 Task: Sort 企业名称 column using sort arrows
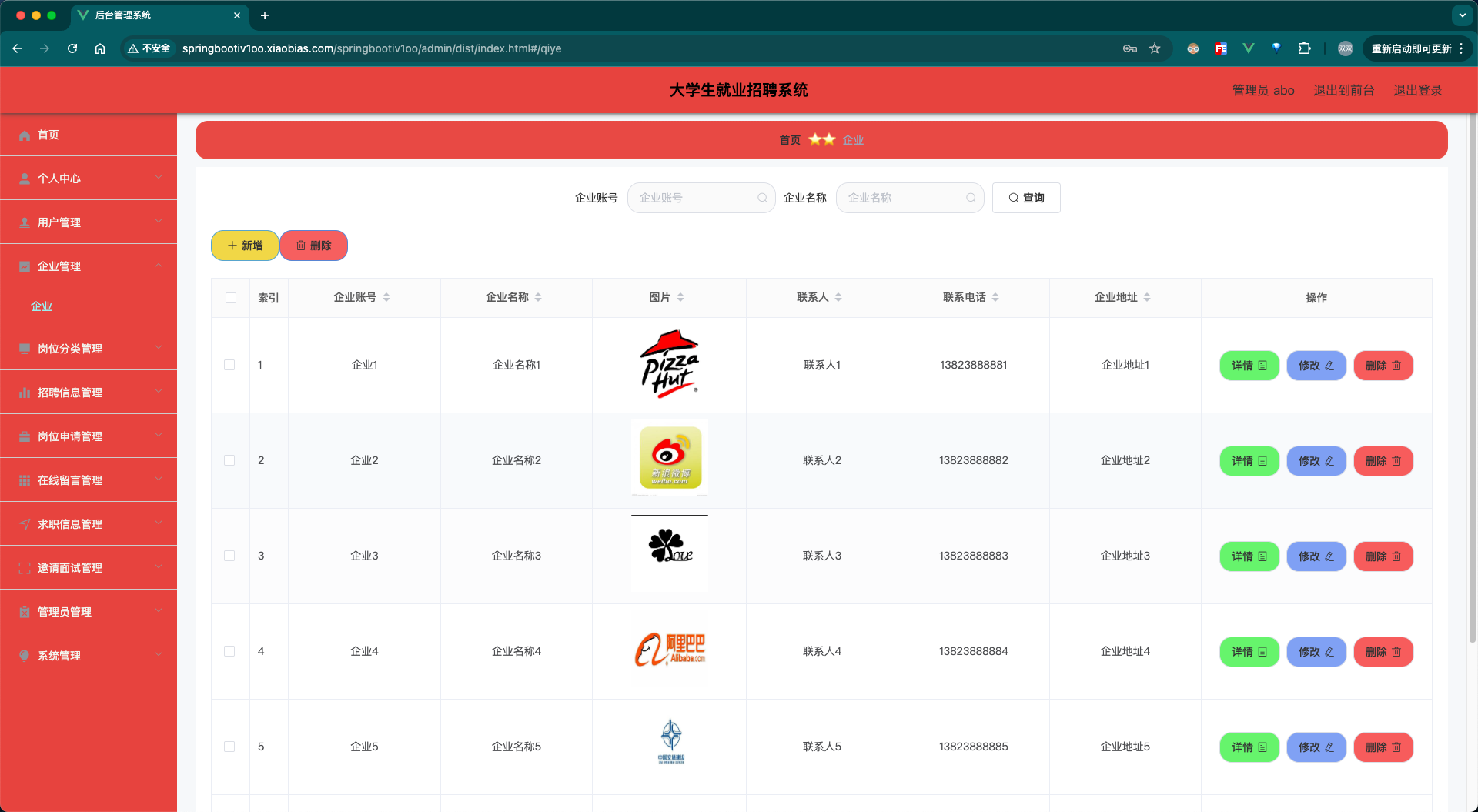coord(538,297)
